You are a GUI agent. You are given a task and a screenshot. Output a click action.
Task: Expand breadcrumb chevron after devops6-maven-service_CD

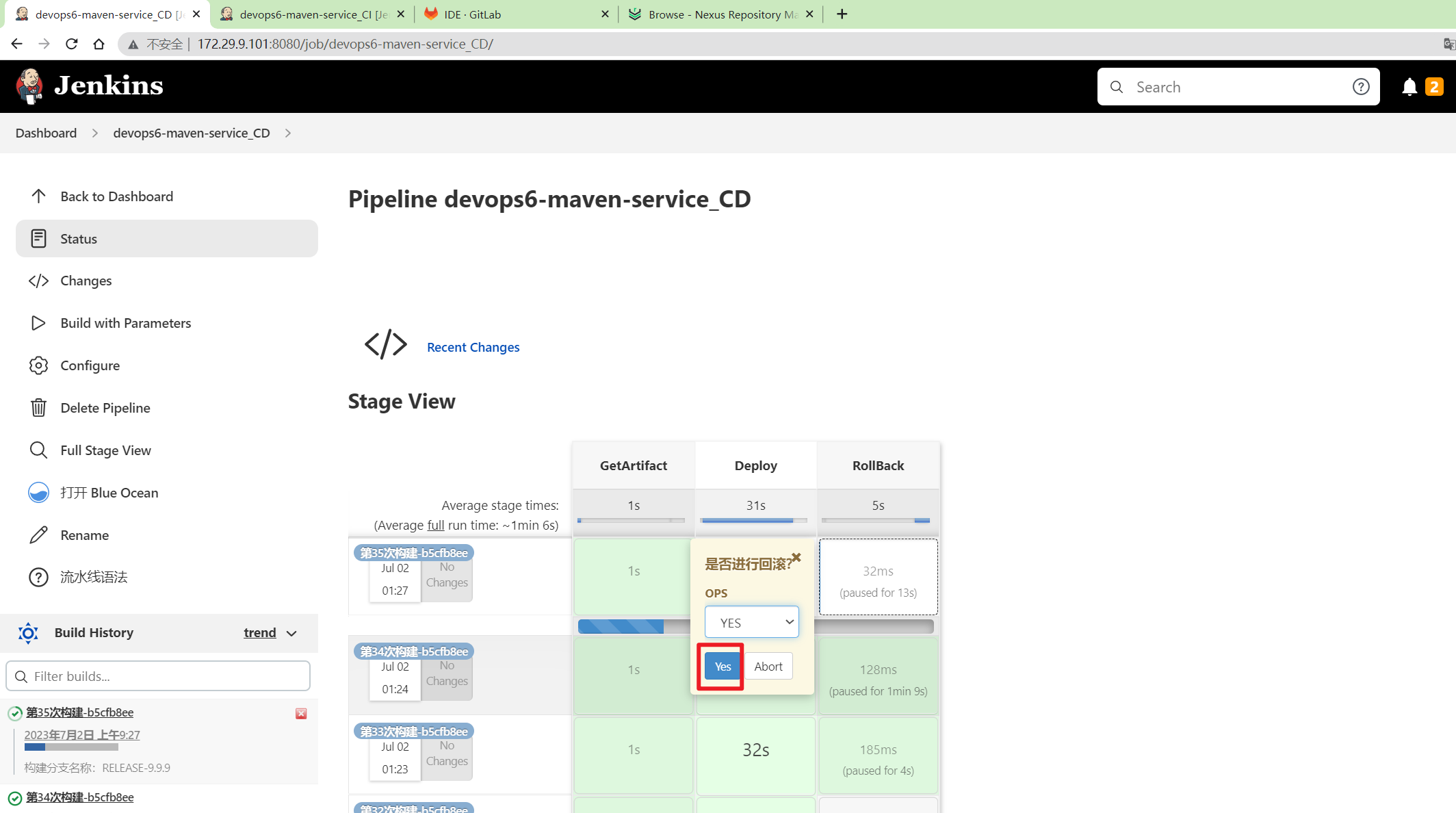[287, 133]
